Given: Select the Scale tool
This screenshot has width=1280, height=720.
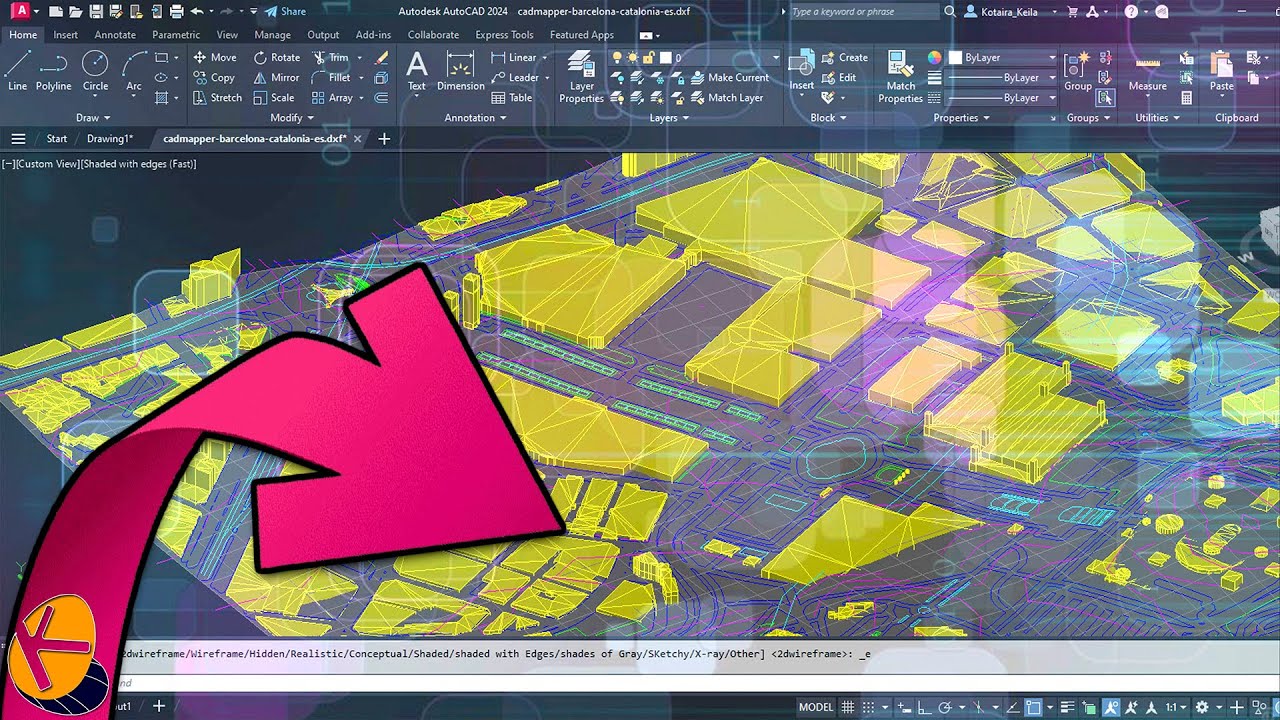Looking at the screenshot, I should click(274, 98).
